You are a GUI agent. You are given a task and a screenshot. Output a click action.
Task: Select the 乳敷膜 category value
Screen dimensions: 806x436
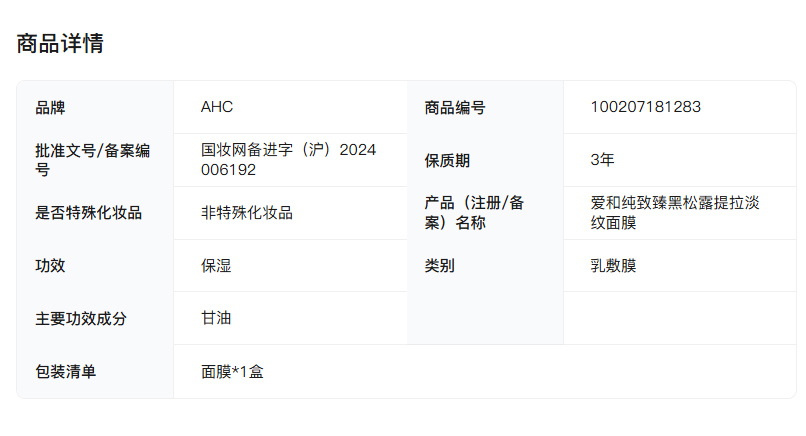614,266
